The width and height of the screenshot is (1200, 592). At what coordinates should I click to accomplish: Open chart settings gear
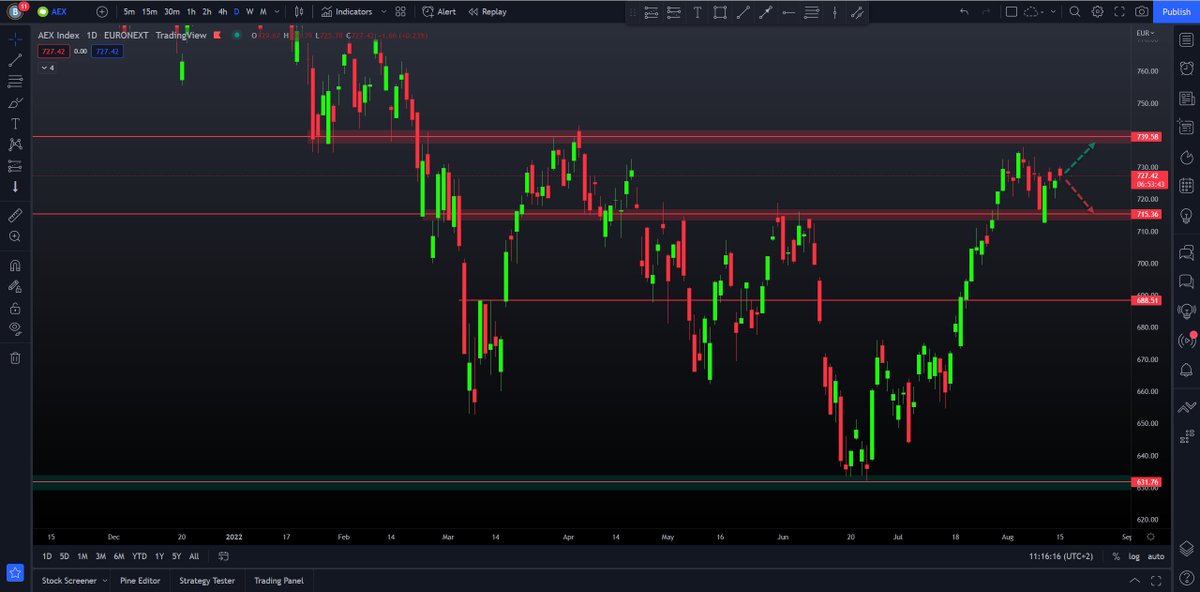[x=1098, y=12]
